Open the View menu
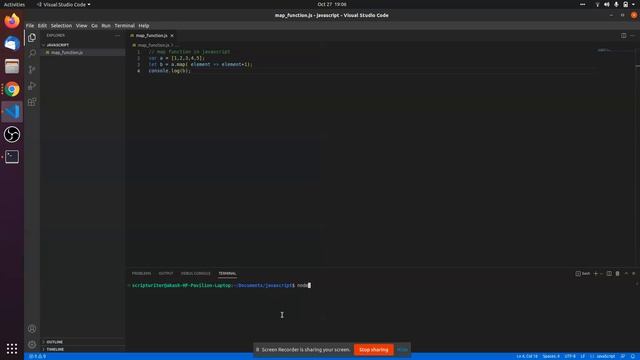Image resolution: width=640 pixels, height=360 pixels. (x=81, y=25)
